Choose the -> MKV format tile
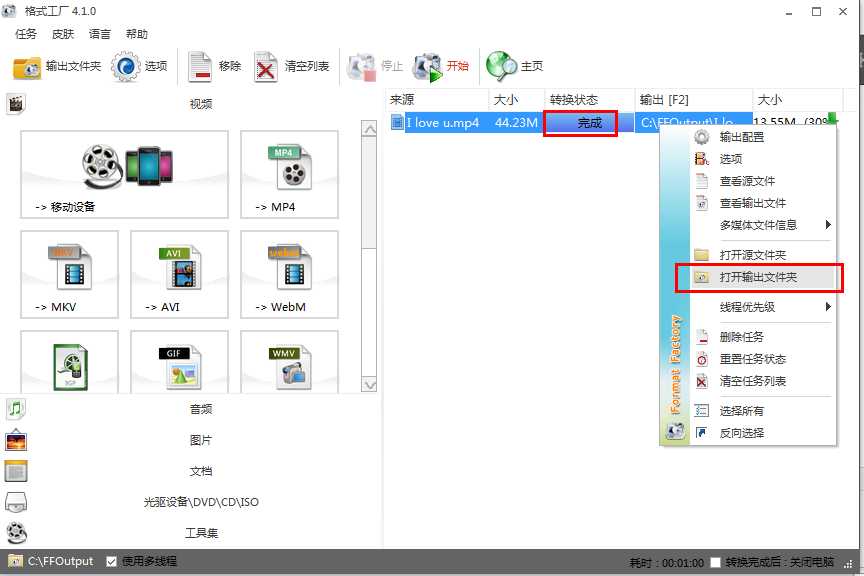 pyautogui.click(x=69, y=274)
